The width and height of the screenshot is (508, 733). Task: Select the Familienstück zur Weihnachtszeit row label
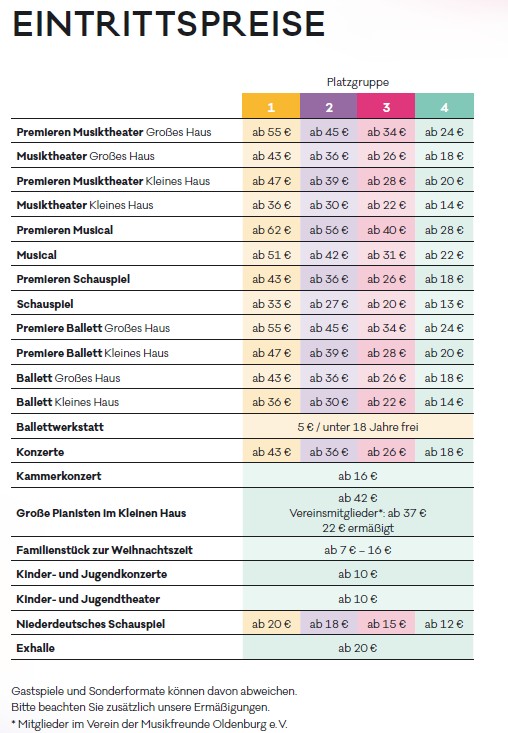coord(104,550)
